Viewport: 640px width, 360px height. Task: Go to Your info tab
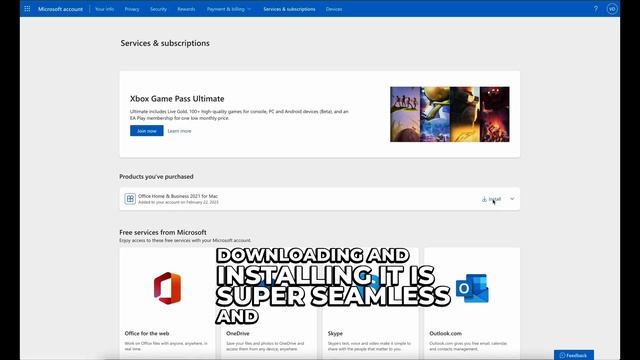point(104,9)
